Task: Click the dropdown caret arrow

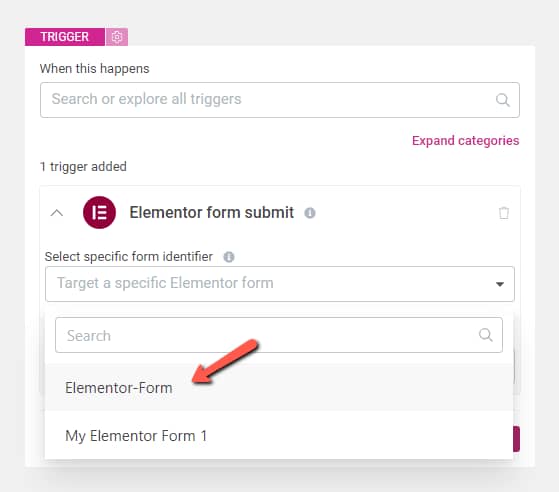Action: pyautogui.click(x=500, y=284)
